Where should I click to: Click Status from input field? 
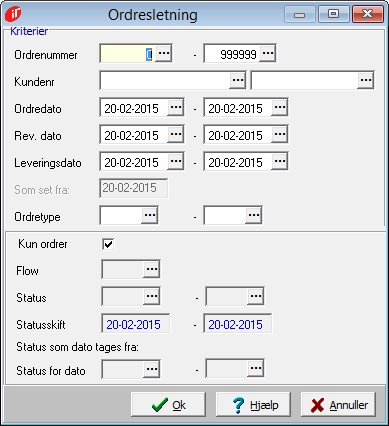click(x=123, y=296)
